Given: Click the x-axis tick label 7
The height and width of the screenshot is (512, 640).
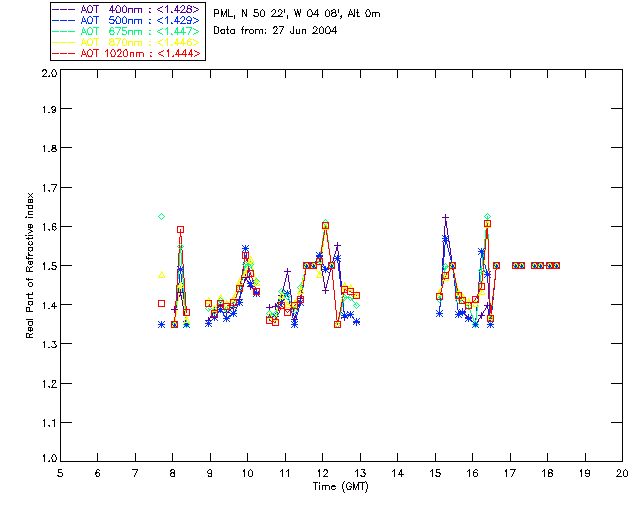Looking at the screenshot, I should (135, 473).
